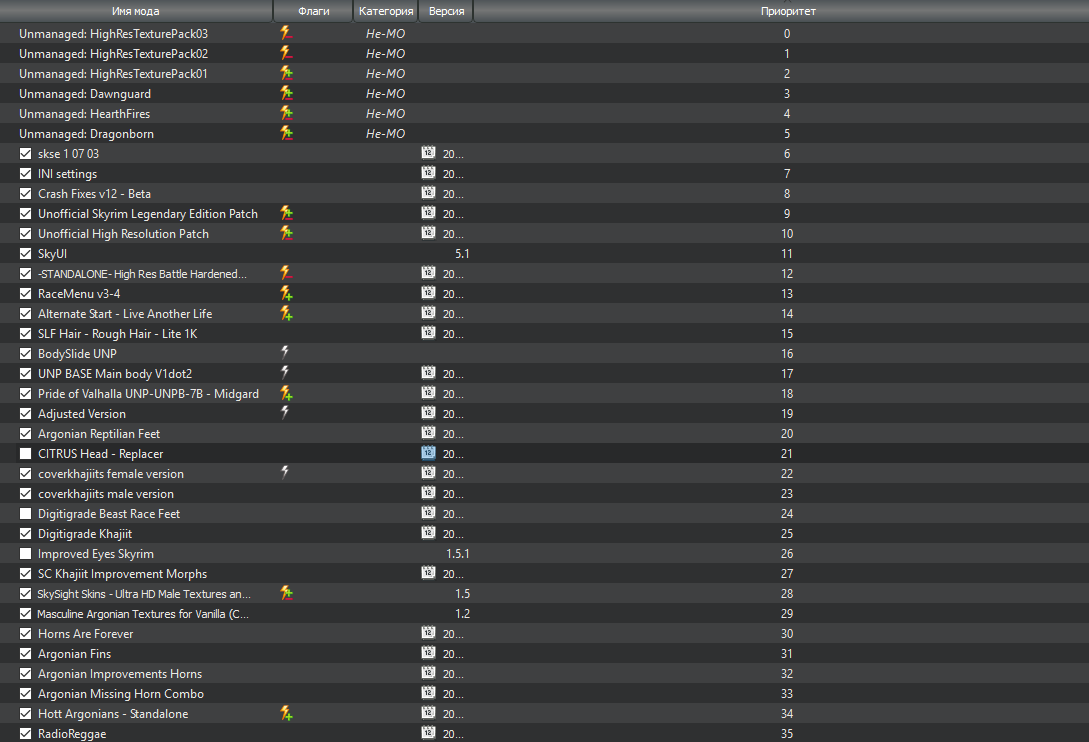The width and height of the screenshot is (1089, 742).
Task: Click the Improved Eyes Skyrim version 1.5.1
Action: tap(458, 554)
